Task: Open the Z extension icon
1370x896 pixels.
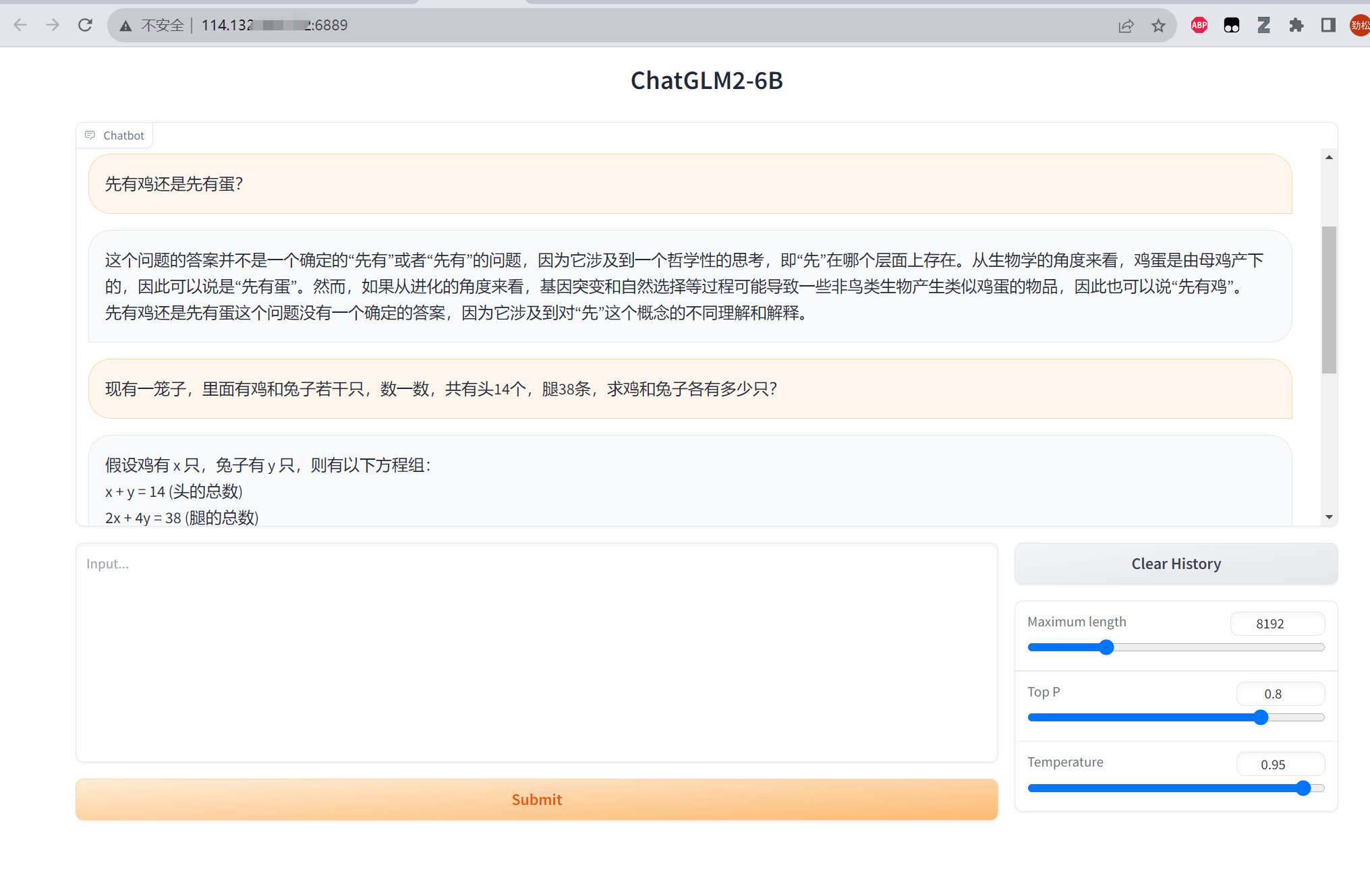Action: pos(1263,26)
